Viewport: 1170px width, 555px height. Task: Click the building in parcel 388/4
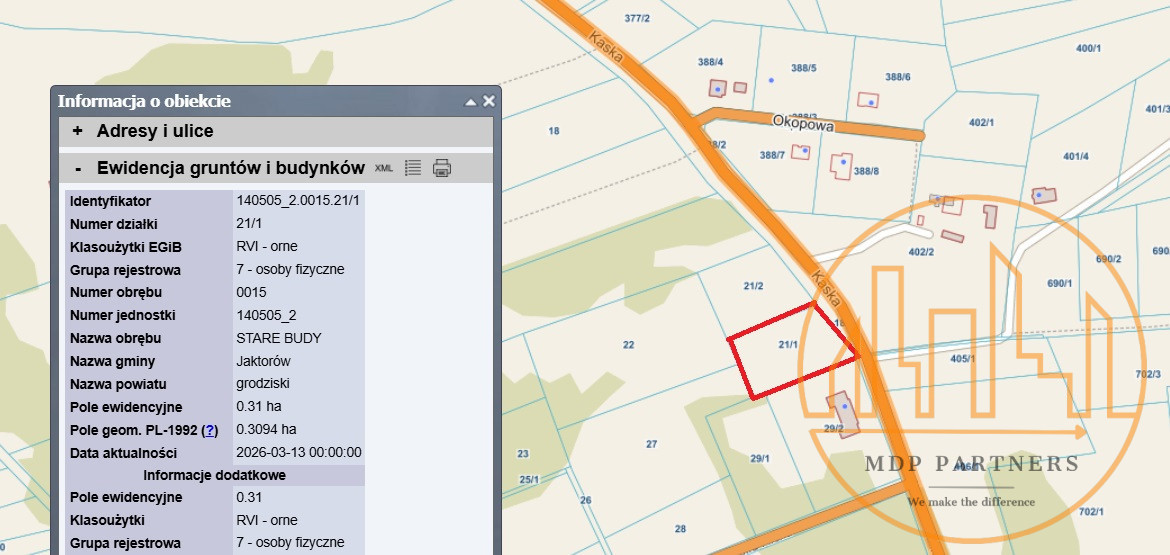[x=717, y=88]
